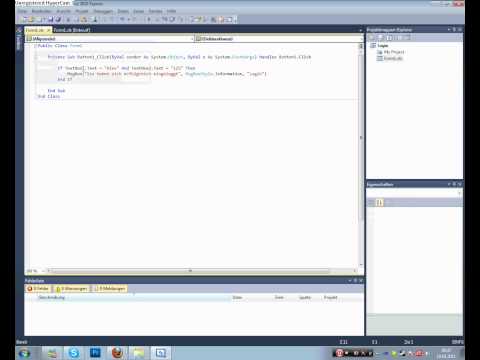This screenshot has width=480, height=360.
Task: Select Form1.vb in Projektmappen-Explorer
Action: pos(393,58)
